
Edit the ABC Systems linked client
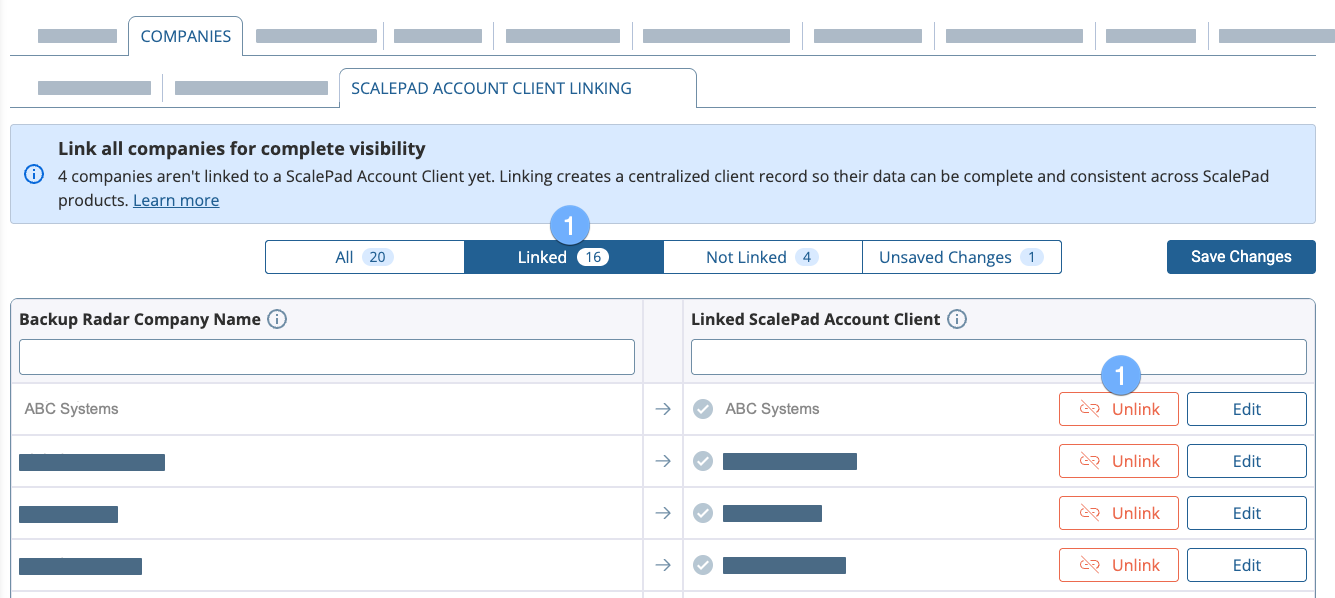(1246, 409)
